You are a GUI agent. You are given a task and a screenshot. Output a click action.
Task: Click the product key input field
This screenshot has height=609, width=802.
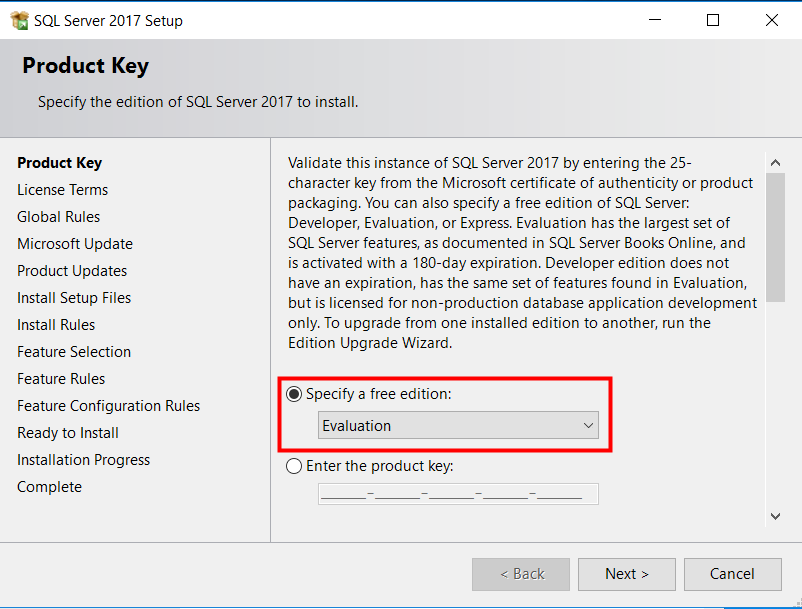(x=458, y=493)
